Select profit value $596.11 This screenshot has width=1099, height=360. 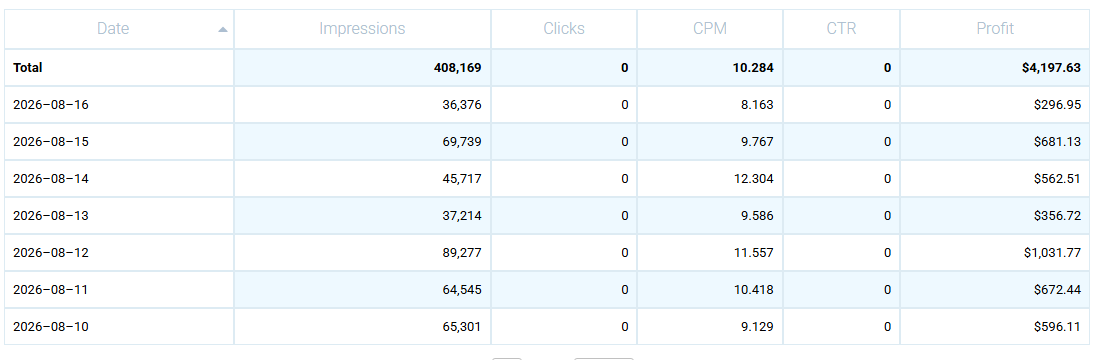[x=1057, y=326]
